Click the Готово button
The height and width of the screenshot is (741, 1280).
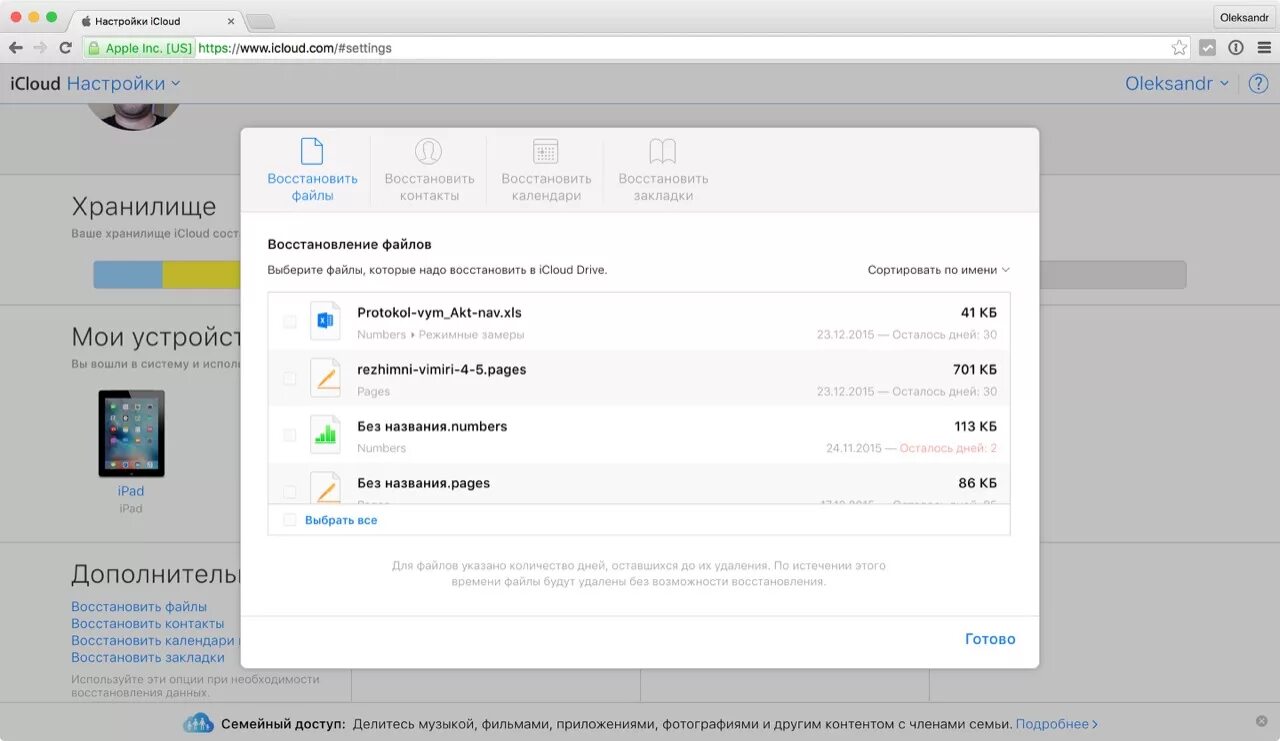(990, 639)
